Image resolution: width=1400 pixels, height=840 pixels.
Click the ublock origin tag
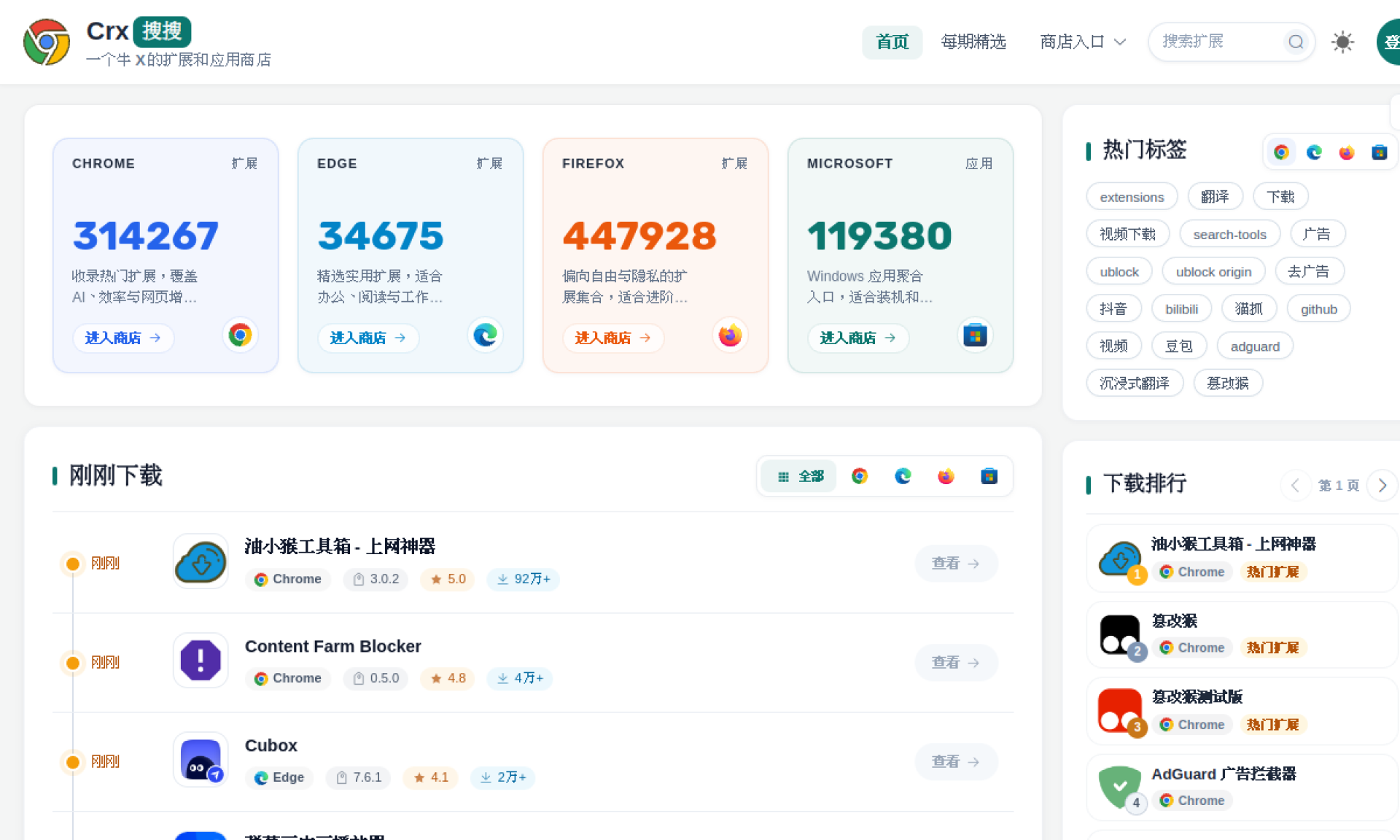[x=1213, y=272]
